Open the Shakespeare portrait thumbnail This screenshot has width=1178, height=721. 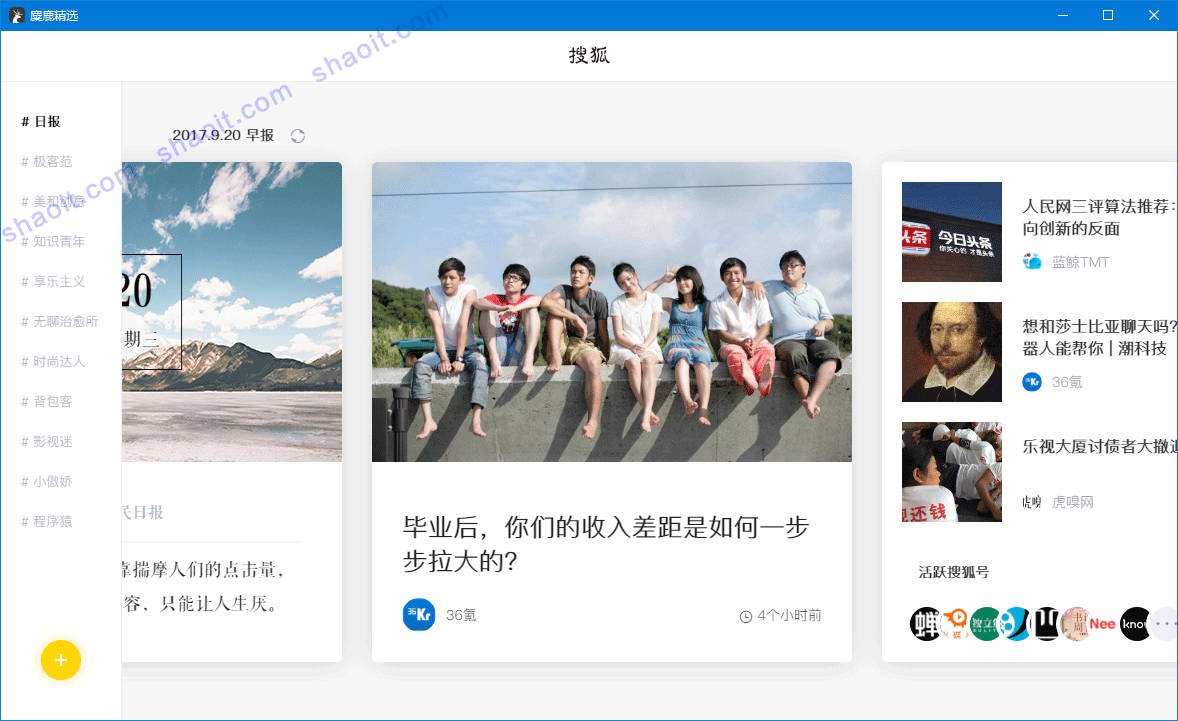click(952, 352)
